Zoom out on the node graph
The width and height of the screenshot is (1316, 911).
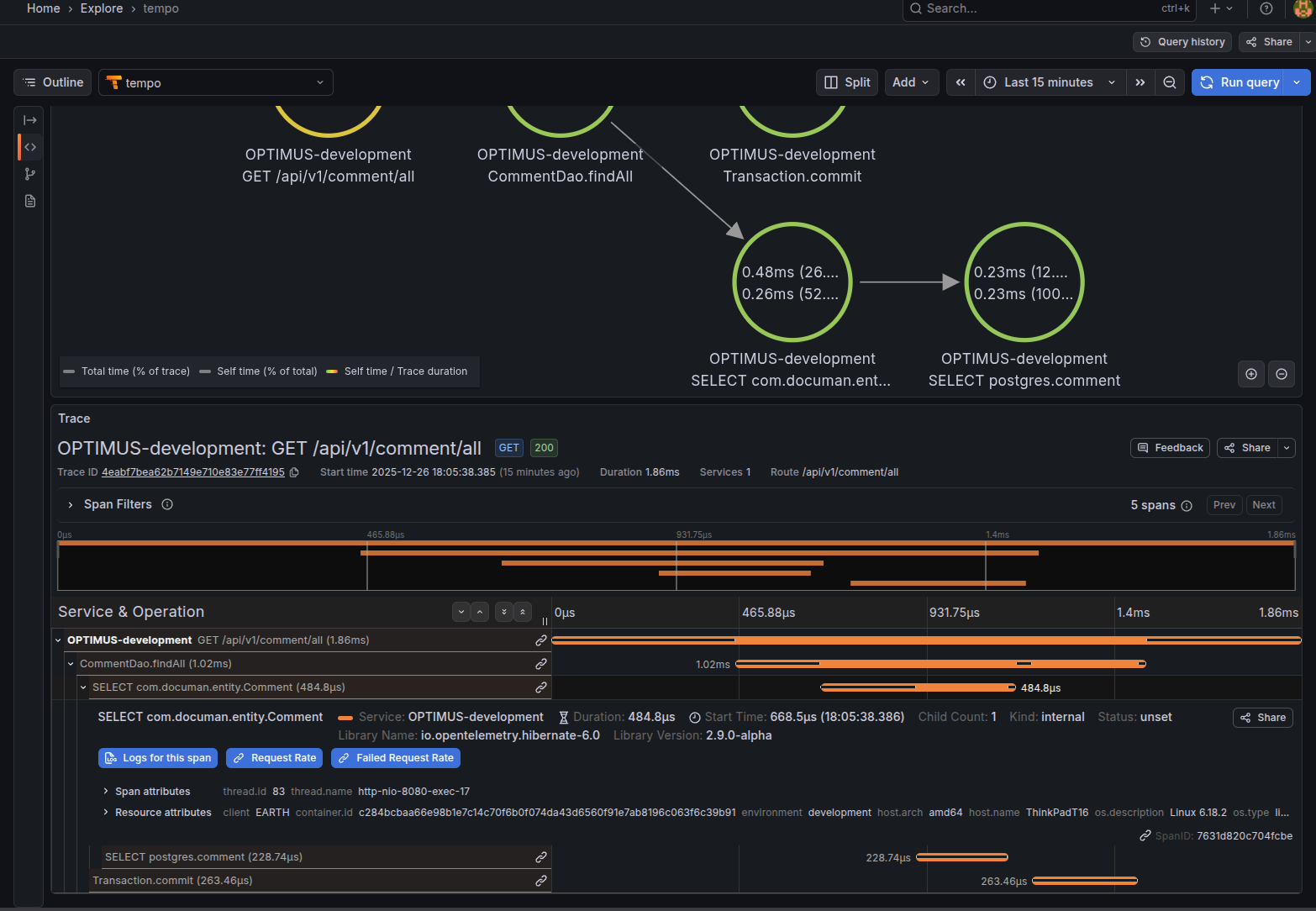[x=1281, y=374]
